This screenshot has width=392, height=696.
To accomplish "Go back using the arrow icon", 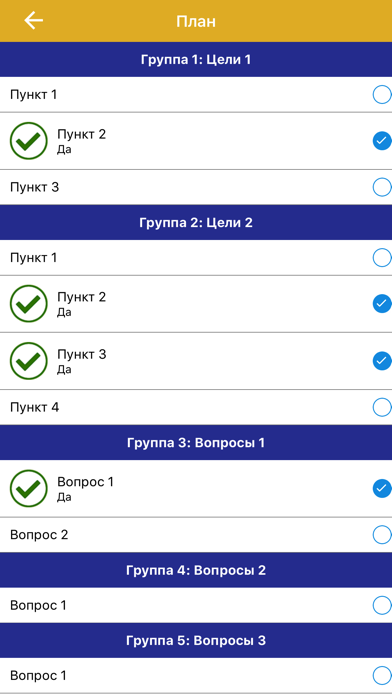I will click(33, 20).
